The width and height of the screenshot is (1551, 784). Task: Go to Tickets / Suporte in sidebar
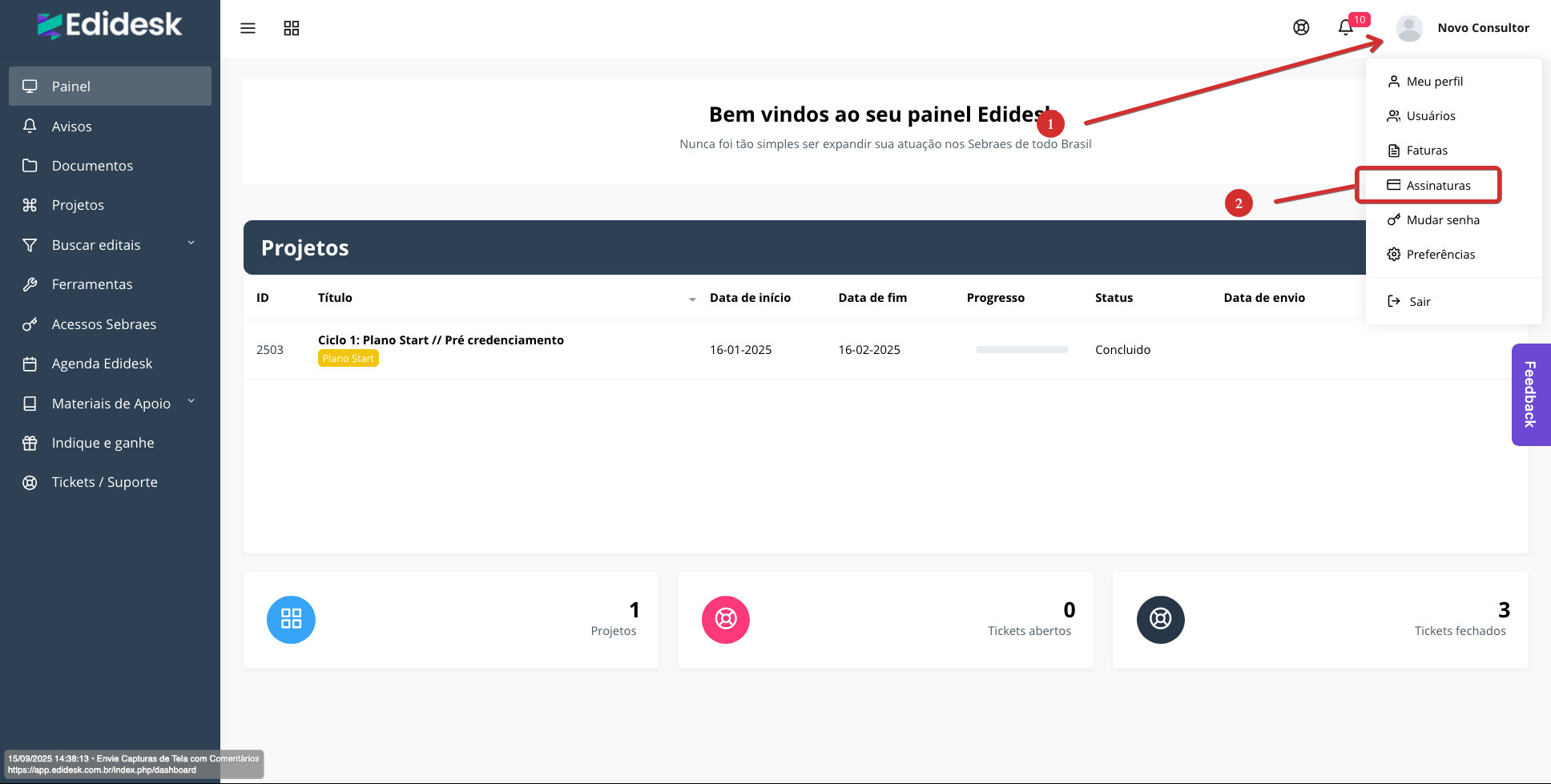(x=104, y=482)
